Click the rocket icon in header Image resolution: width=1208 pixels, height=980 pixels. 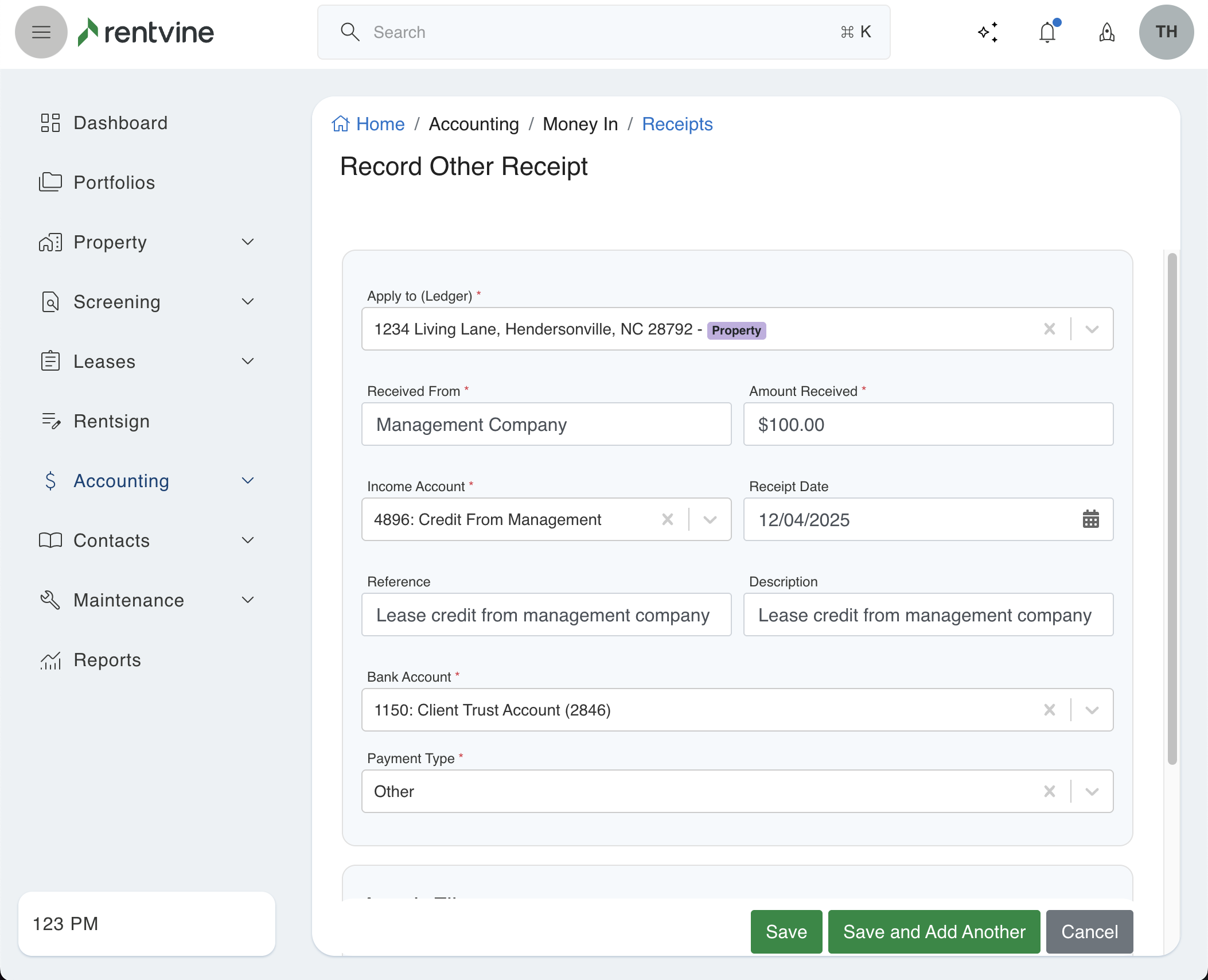point(1106,32)
